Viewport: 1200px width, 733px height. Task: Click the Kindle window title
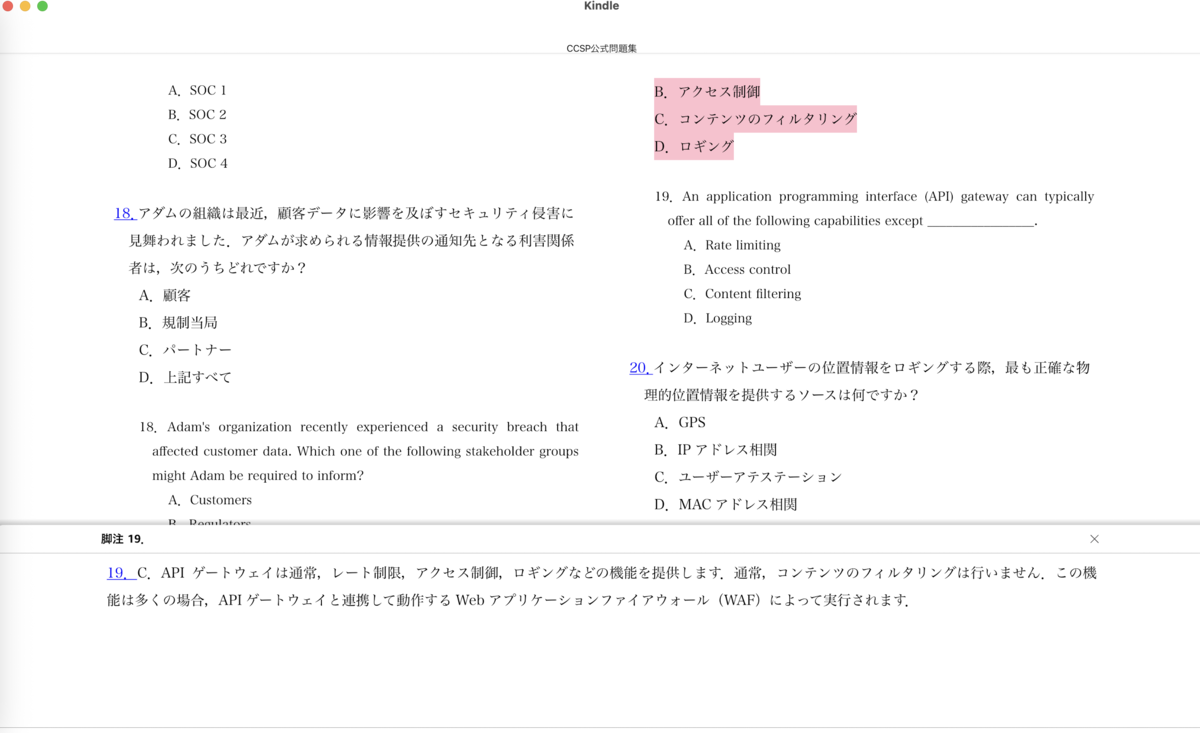point(601,6)
